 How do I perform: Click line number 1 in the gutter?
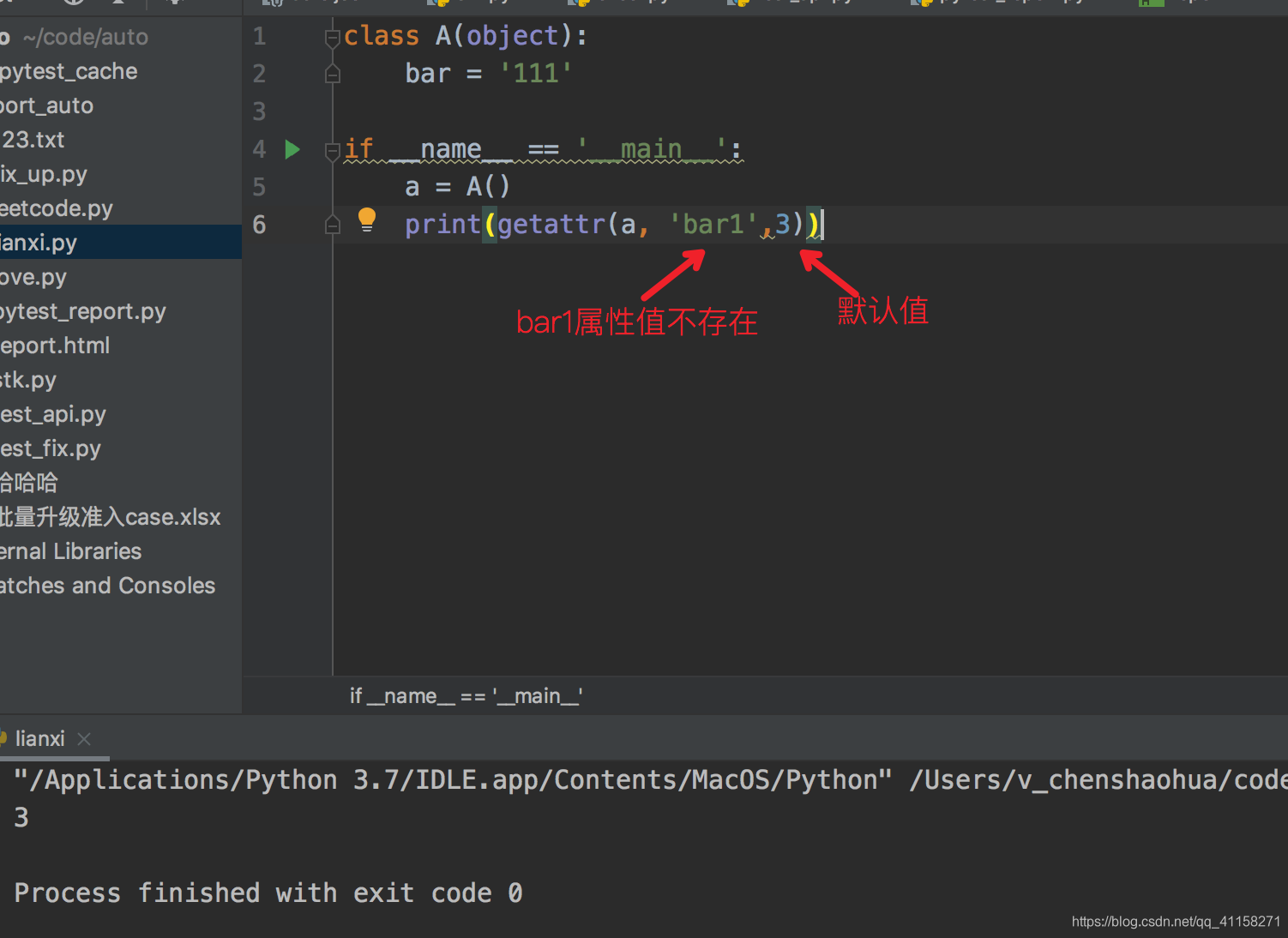tap(259, 37)
